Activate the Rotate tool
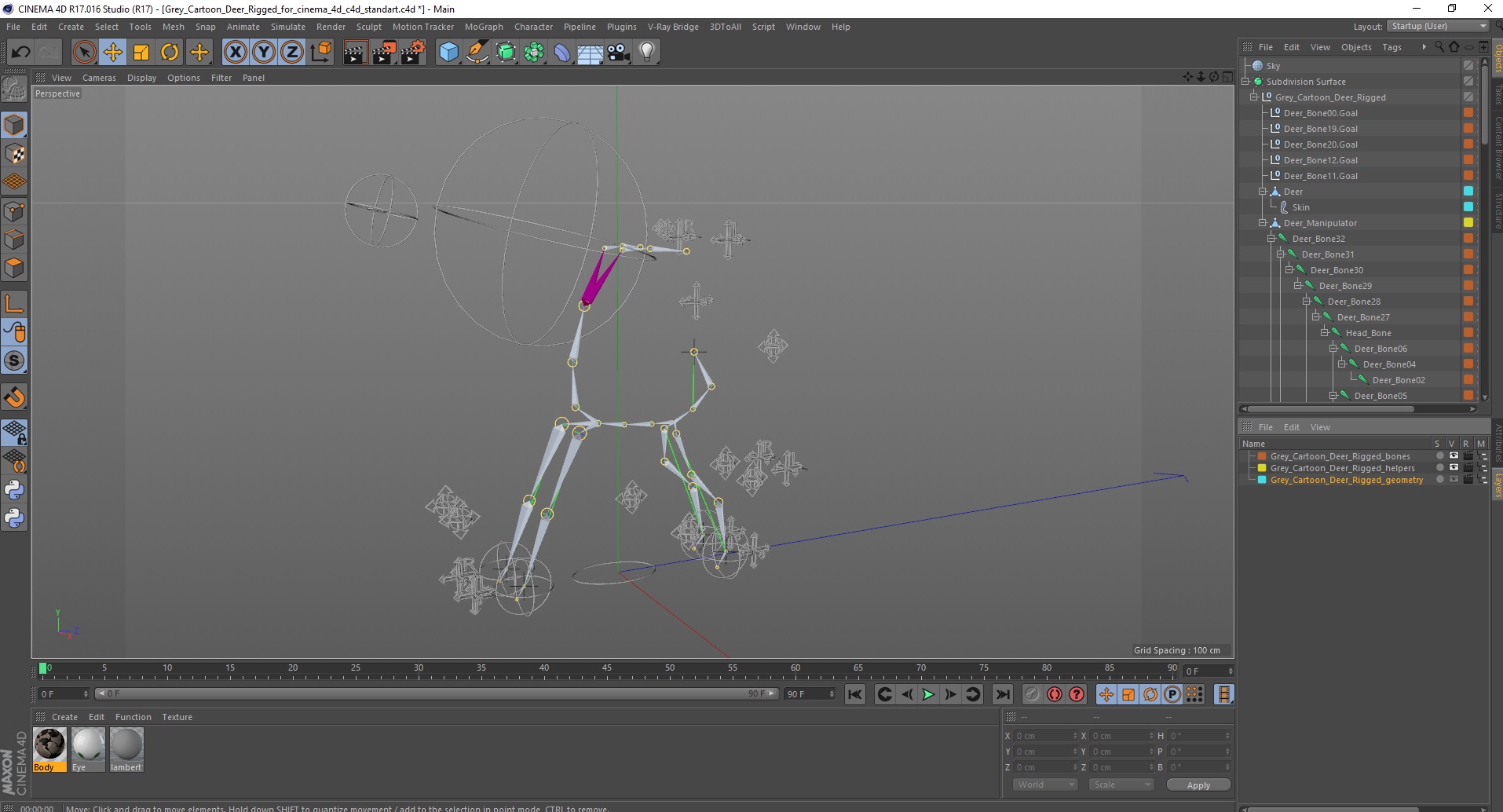This screenshot has width=1503, height=812. point(170,53)
